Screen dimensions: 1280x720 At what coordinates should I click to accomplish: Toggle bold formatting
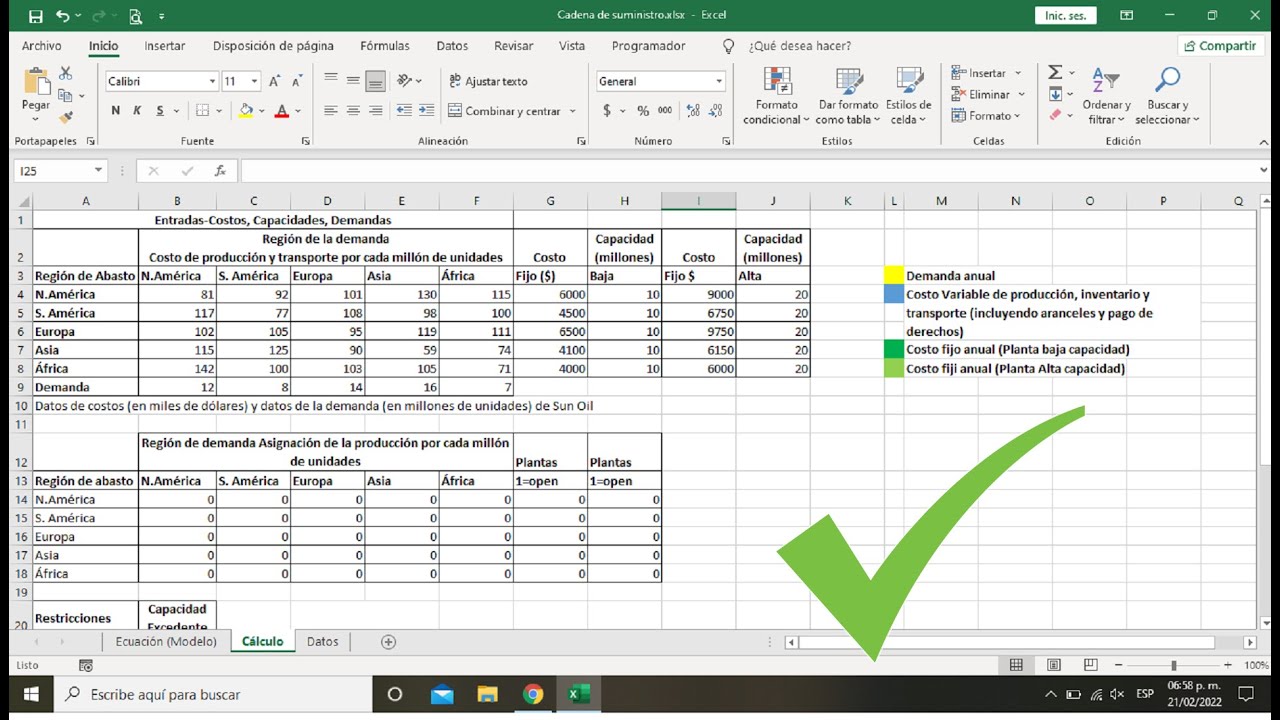point(116,111)
